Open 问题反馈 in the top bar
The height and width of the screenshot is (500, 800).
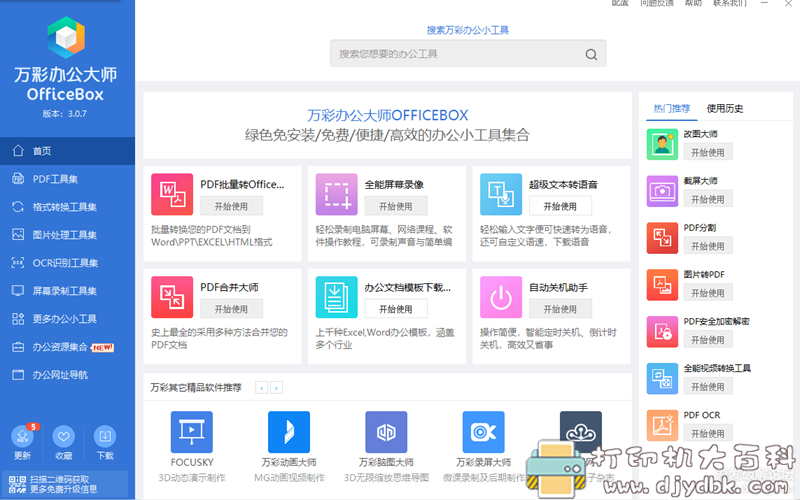tap(657, 3)
